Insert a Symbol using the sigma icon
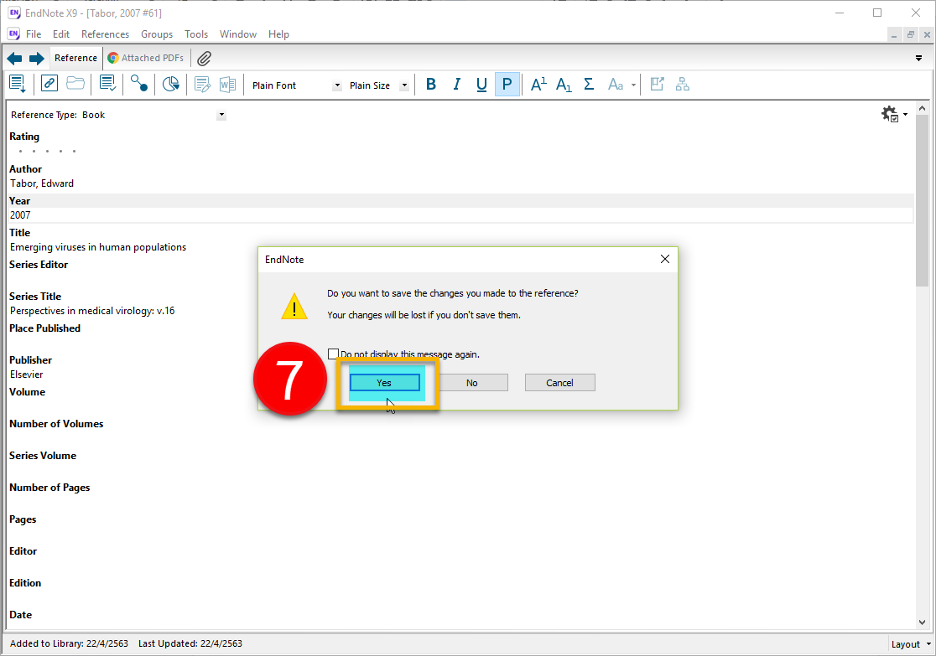 [589, 85]
